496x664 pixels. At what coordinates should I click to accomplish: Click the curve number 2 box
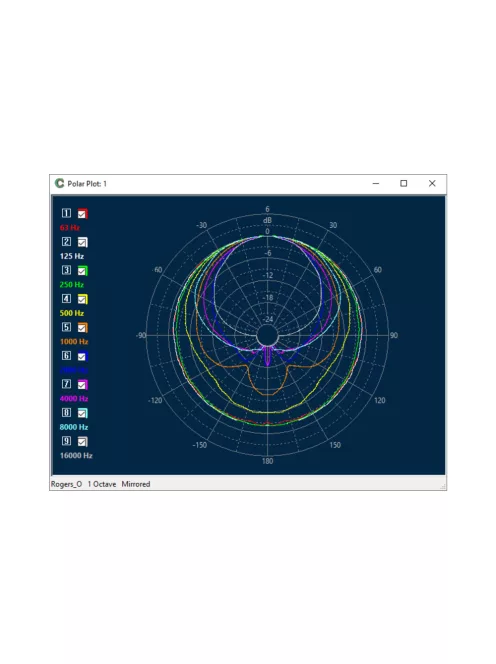click(x=67, y=241)
